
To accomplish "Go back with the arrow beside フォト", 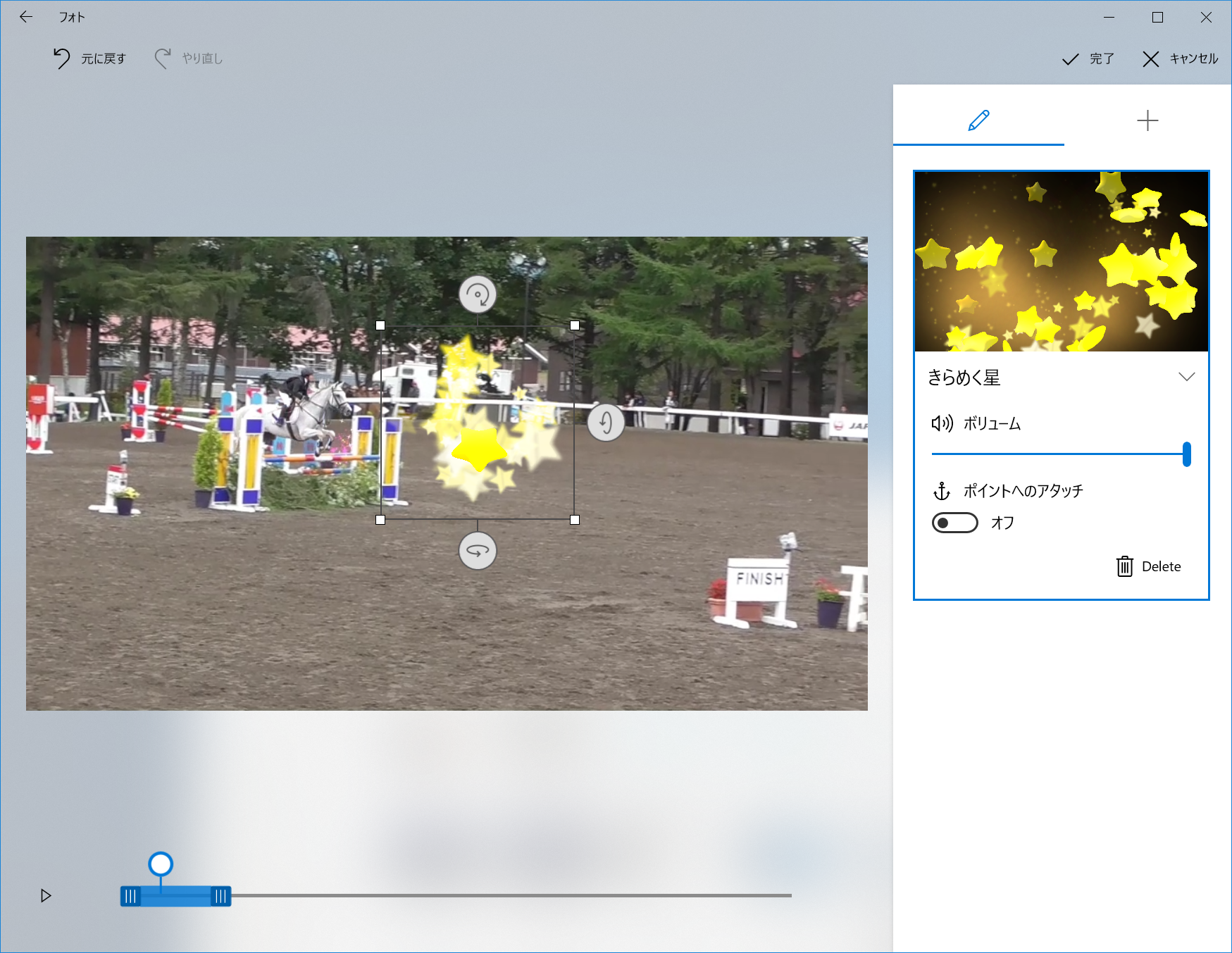I will [x=26, y=17].
